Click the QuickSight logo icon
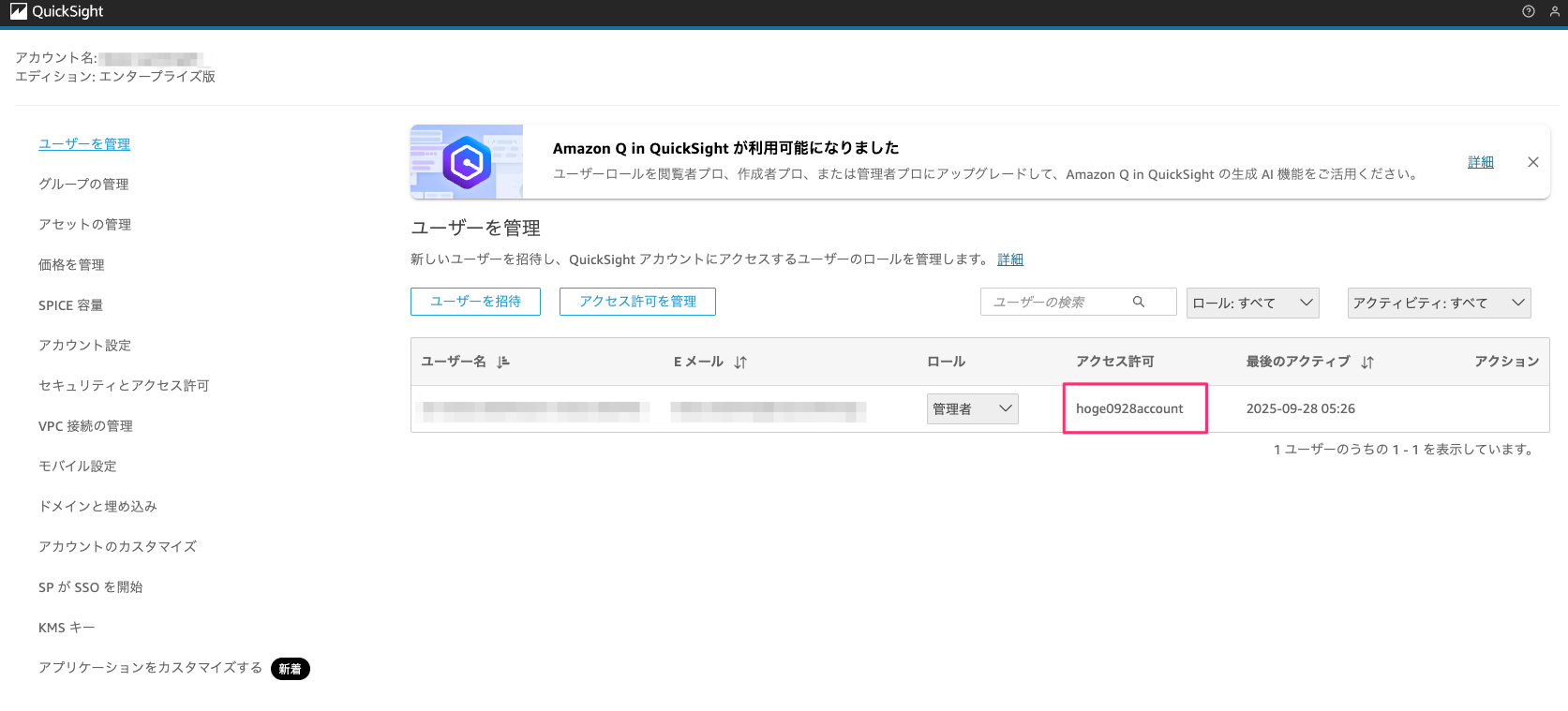The height and width of the screenshot is (711, 1568). pyautogui.click(x=18, y=11)
